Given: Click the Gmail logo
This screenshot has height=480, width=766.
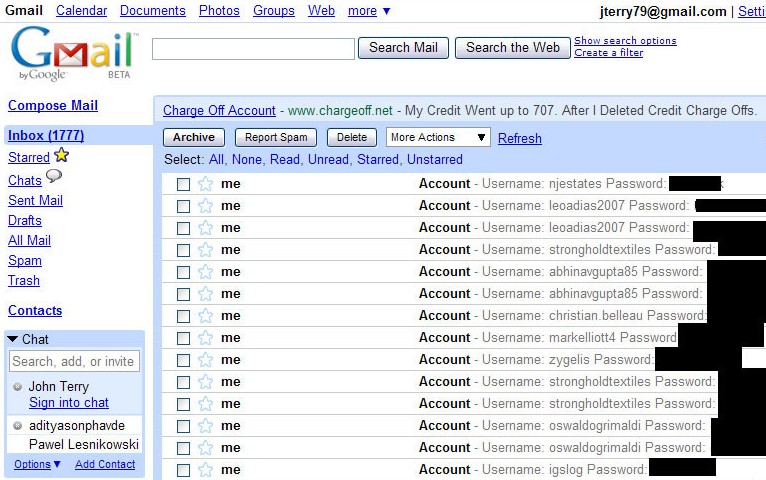Looking at the screenshot, I should tap(73, 53).
